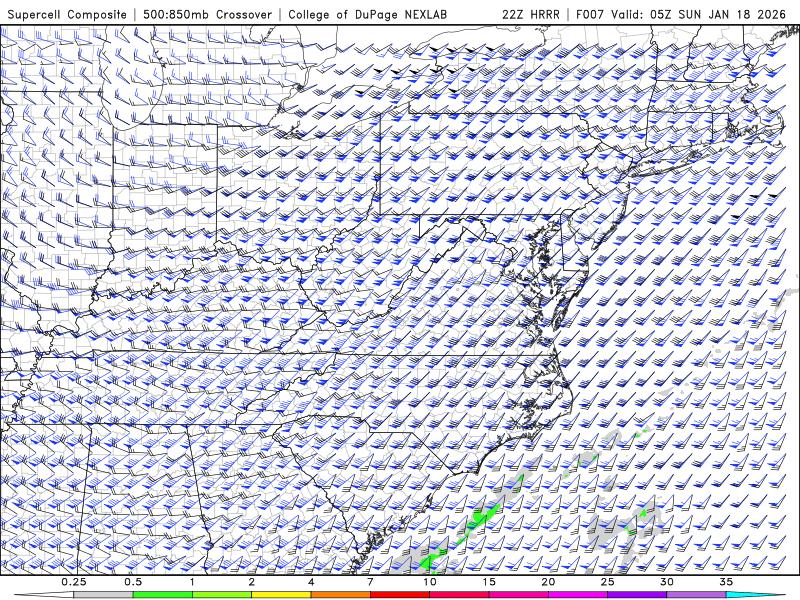
Task: Select the purple color bar segment between 25 and 30
Action: tap(637, 595)
